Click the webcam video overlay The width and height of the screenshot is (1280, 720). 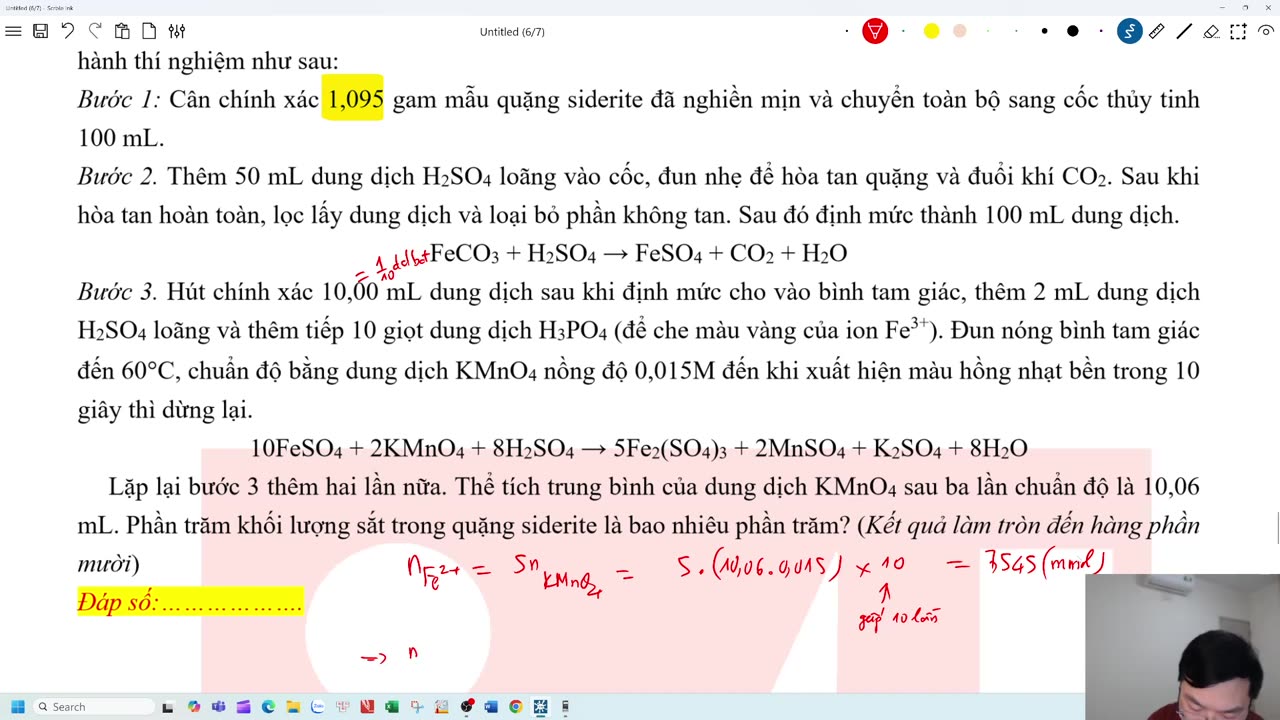1182,646
